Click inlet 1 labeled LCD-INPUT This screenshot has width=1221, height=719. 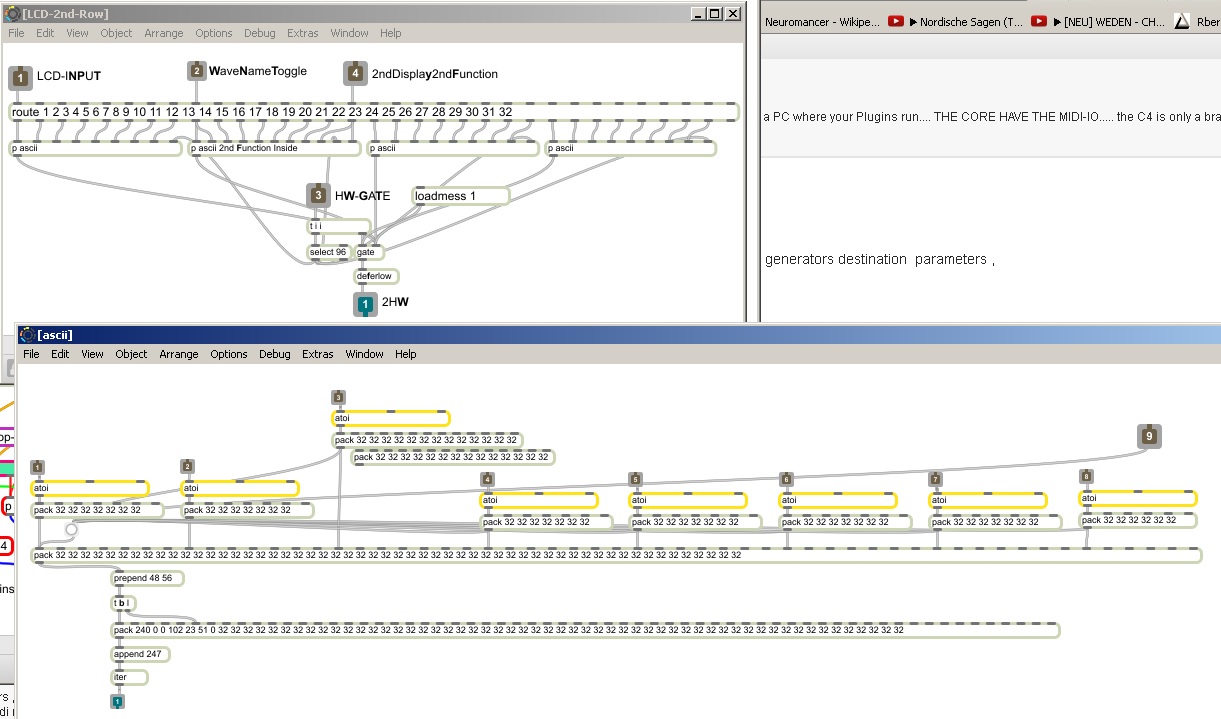20,77
